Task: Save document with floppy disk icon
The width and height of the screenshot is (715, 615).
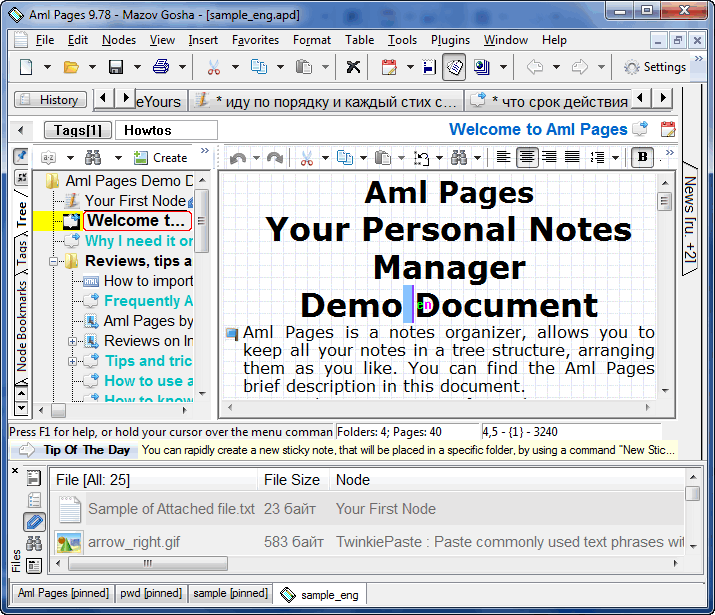Action: 116,67
